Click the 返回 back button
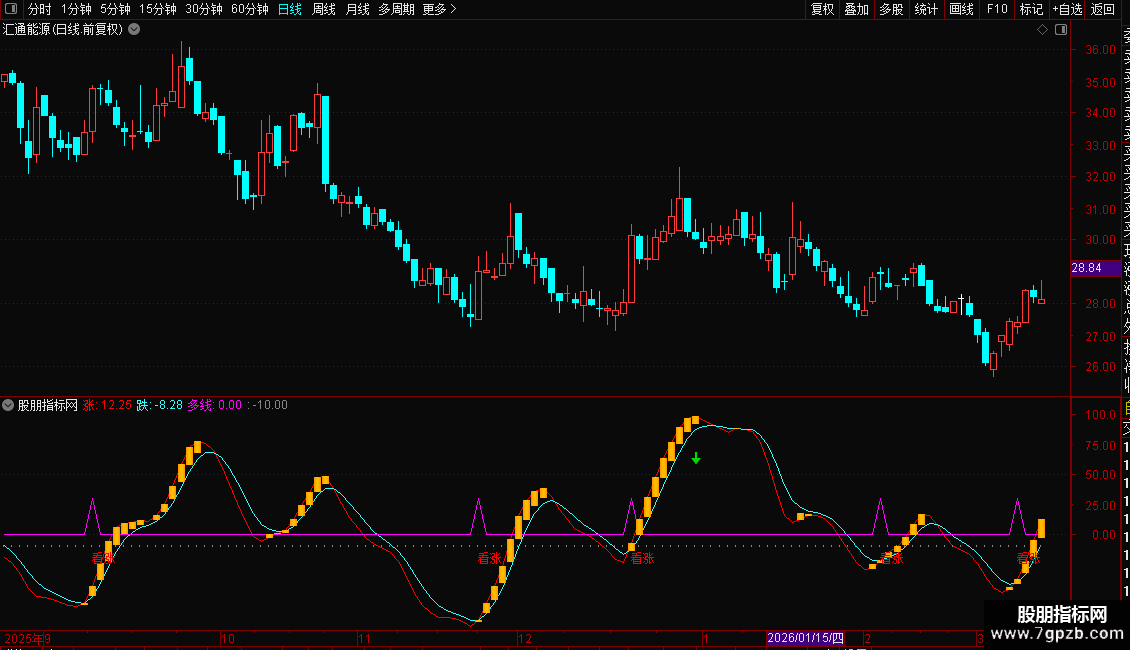 pyautogui.click(x=1103, y=9)
